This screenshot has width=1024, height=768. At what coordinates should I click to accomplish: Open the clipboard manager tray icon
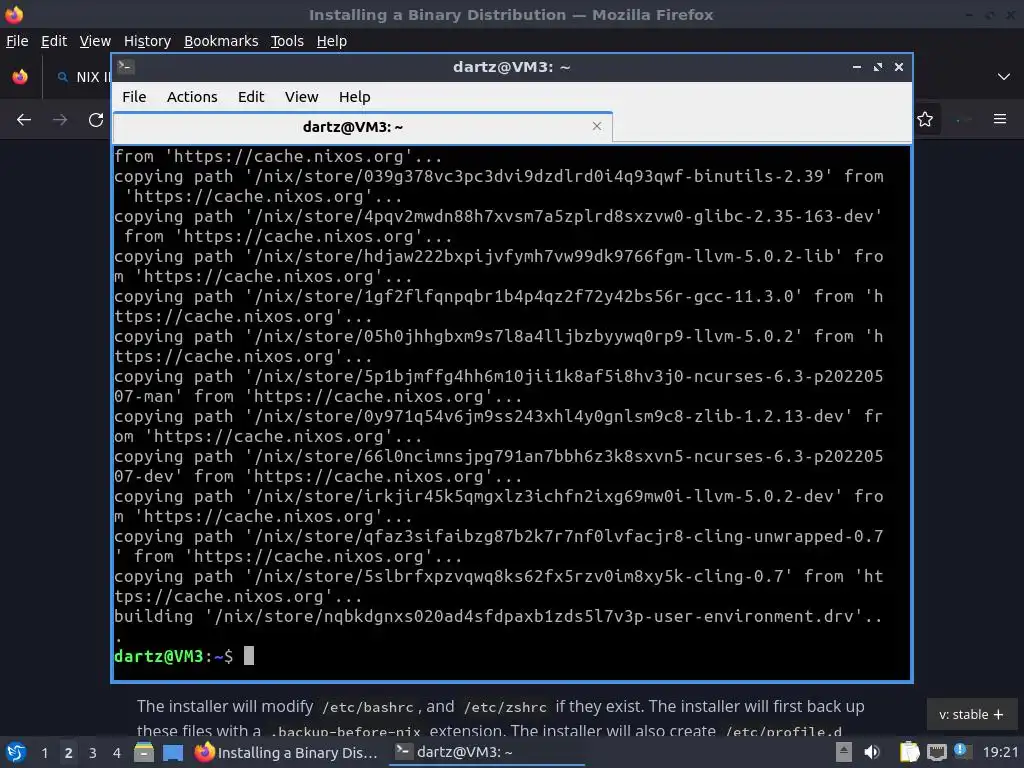point(909,752)
